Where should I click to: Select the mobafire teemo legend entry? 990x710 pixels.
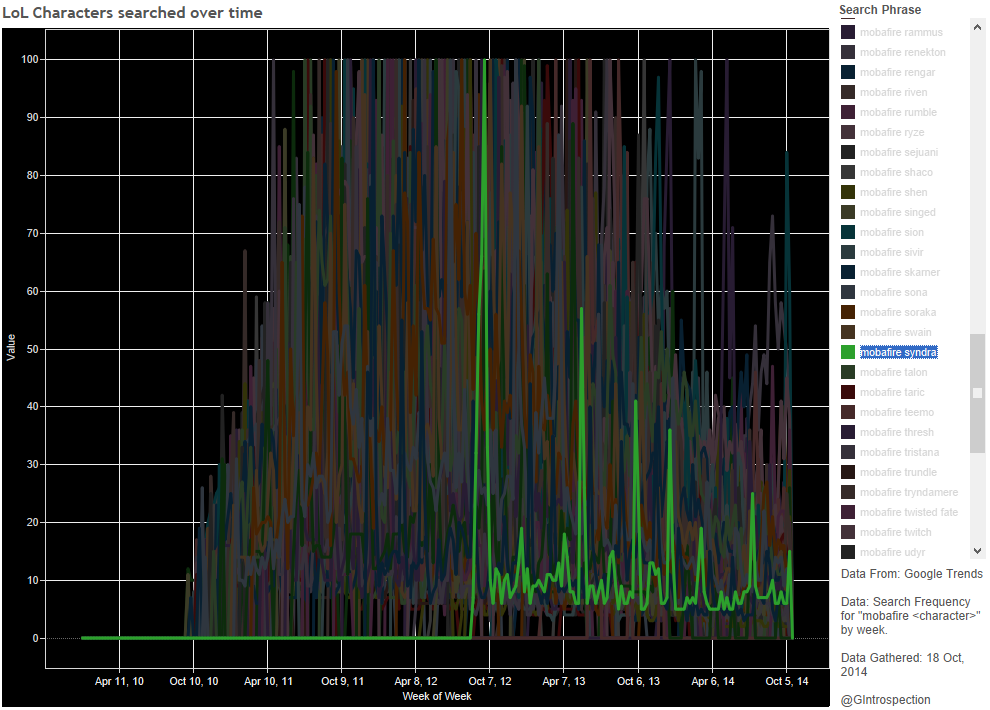[896, 412]
